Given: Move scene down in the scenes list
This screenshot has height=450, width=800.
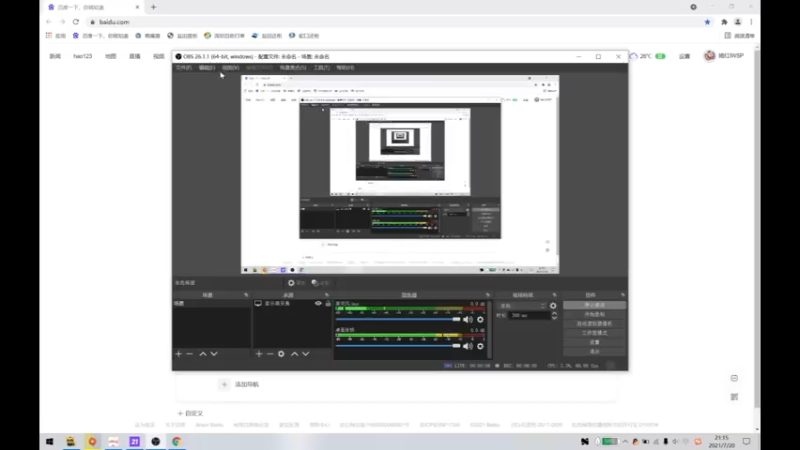Looking at the screenshot, I should pyautogui.click(x=214, y=354).
